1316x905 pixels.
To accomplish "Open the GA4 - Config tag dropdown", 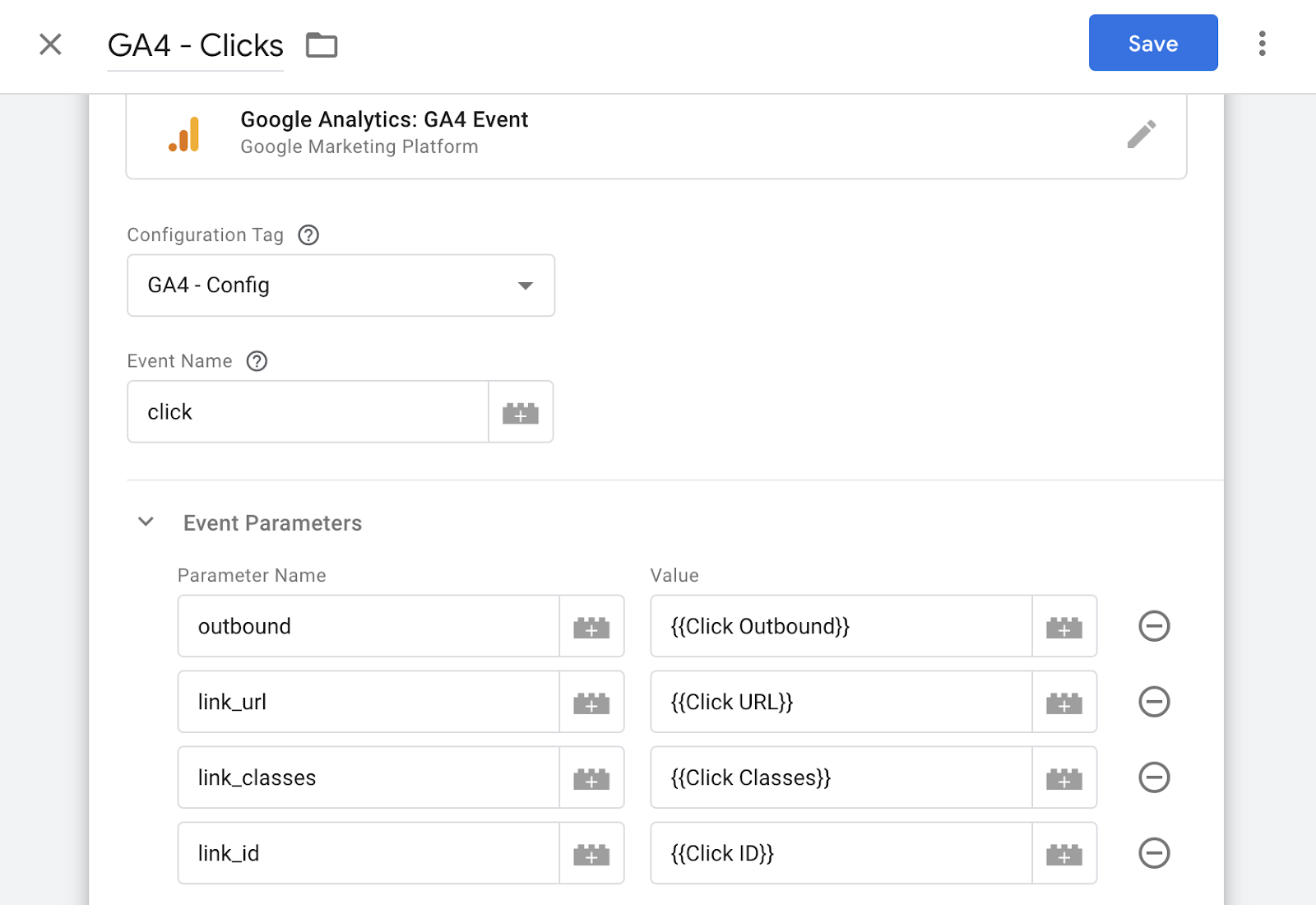I will (x=341, y=285).
